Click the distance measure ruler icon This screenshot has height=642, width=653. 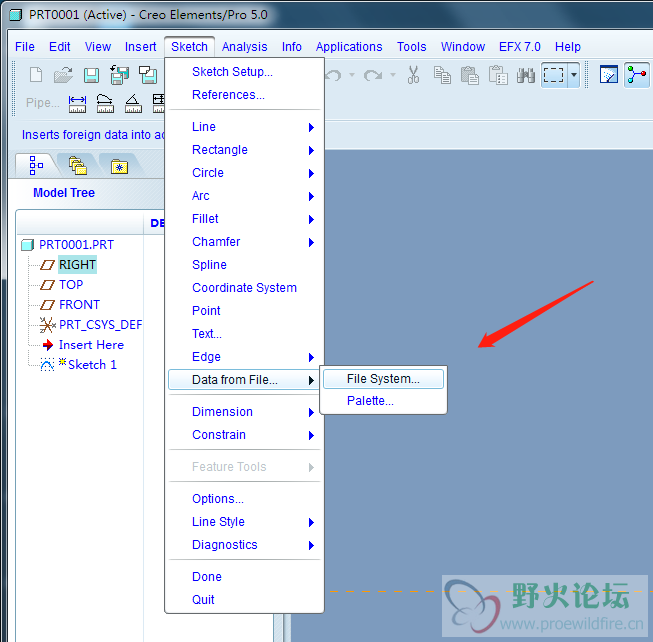[77, 104]
